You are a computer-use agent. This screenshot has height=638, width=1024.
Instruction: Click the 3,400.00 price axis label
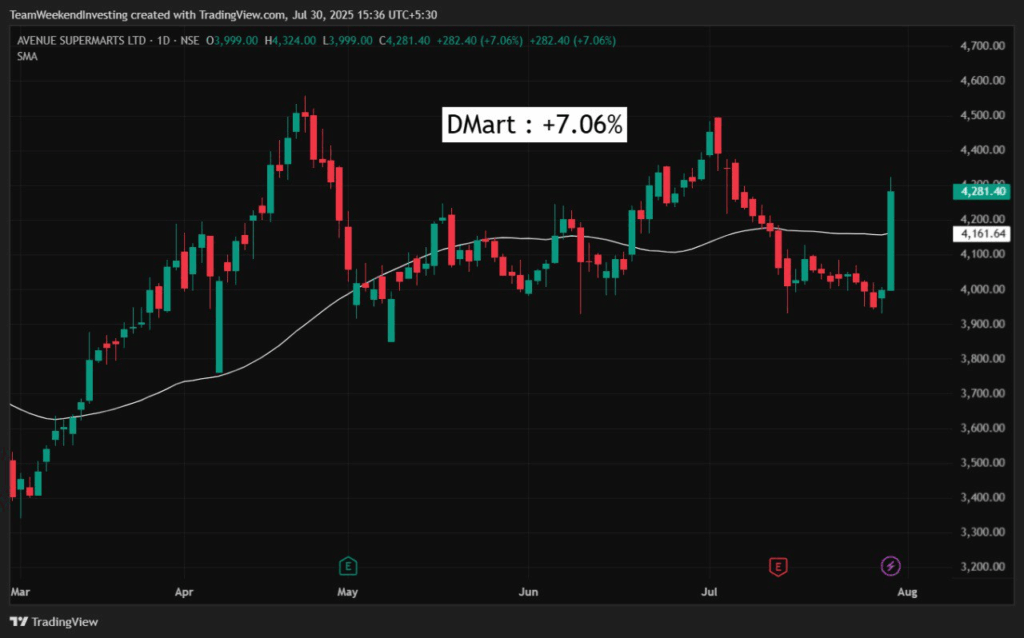click(982, 497)
